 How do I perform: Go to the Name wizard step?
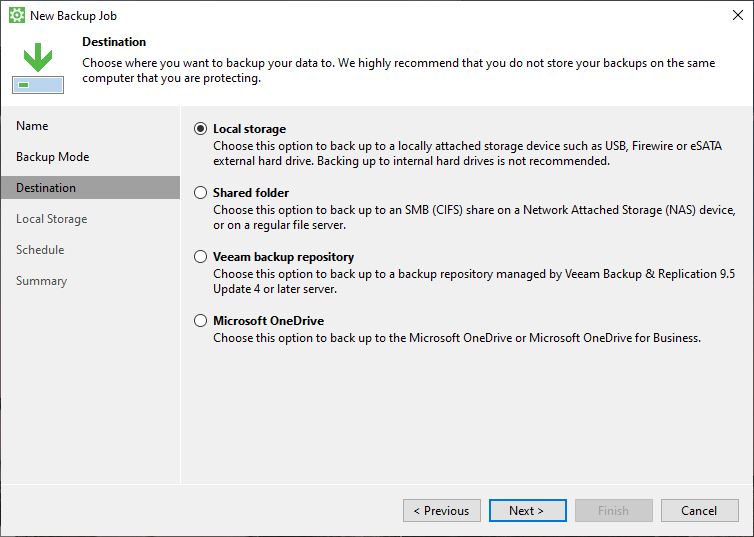tap(32, 126)
